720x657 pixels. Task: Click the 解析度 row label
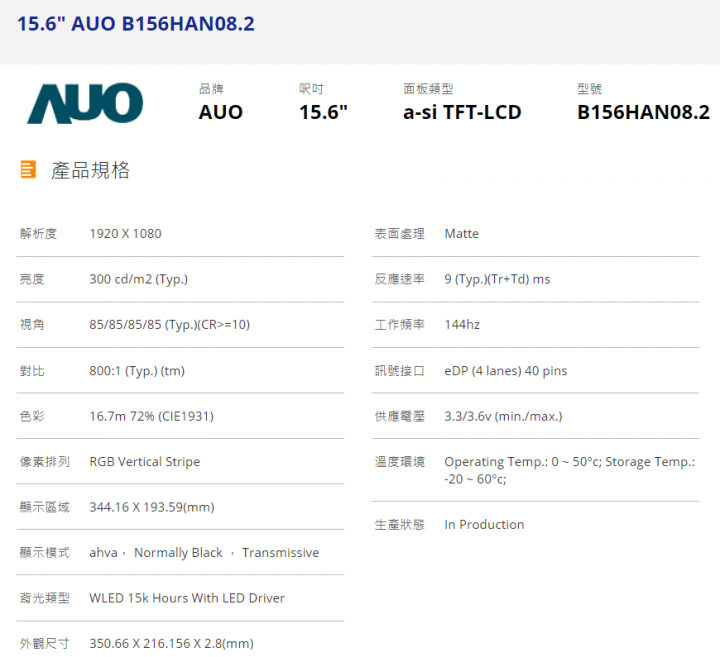point(38,234)
